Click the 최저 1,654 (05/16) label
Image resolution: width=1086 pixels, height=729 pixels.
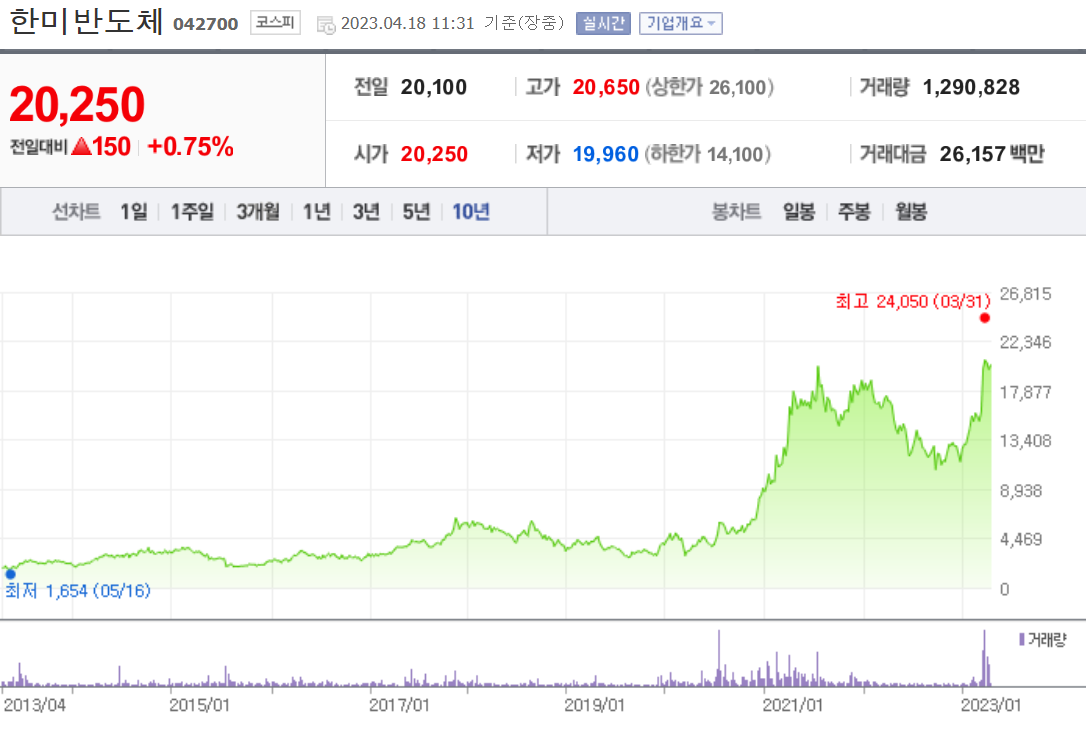tap(78, 591)
